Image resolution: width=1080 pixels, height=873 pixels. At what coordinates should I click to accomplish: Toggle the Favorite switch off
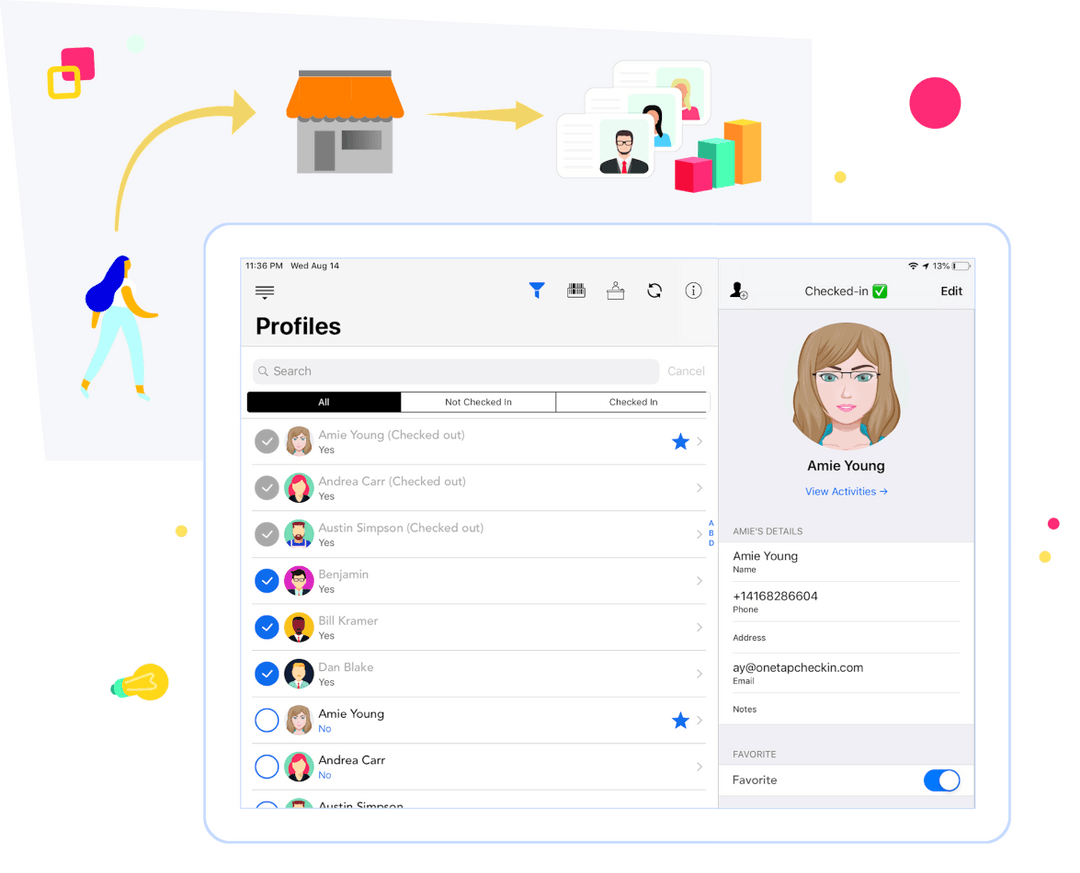click(941, 780)
